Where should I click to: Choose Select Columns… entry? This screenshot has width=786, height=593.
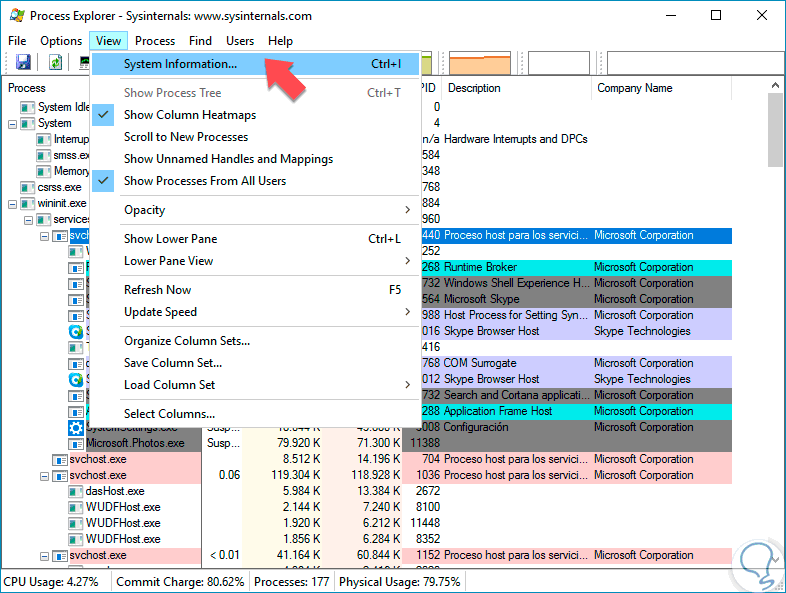click(255, 414)
